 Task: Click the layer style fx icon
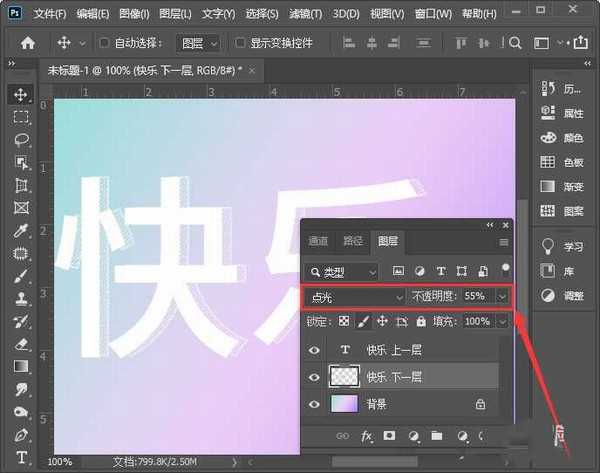pos(366,437)
